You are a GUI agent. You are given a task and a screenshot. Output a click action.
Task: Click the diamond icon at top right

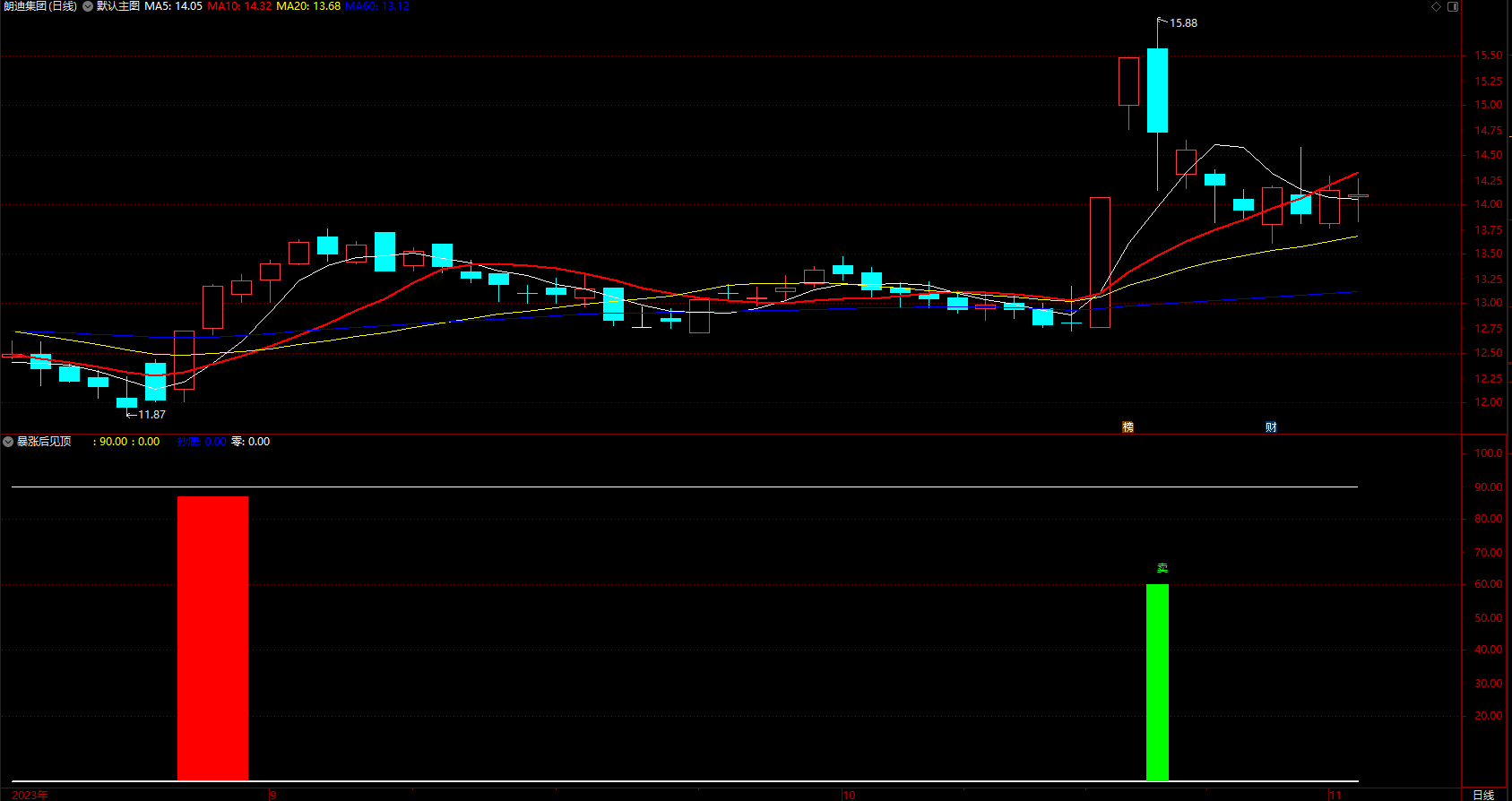[x=1436, y=6]
